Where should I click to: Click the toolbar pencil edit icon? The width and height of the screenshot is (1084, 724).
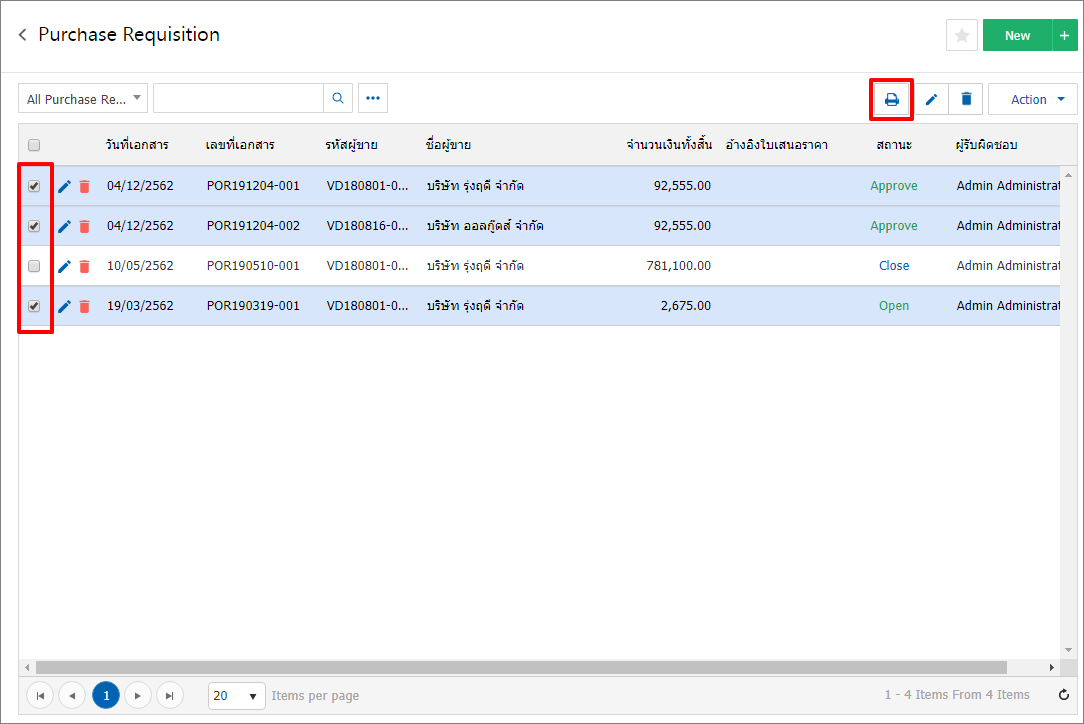(x=931, y=100)
